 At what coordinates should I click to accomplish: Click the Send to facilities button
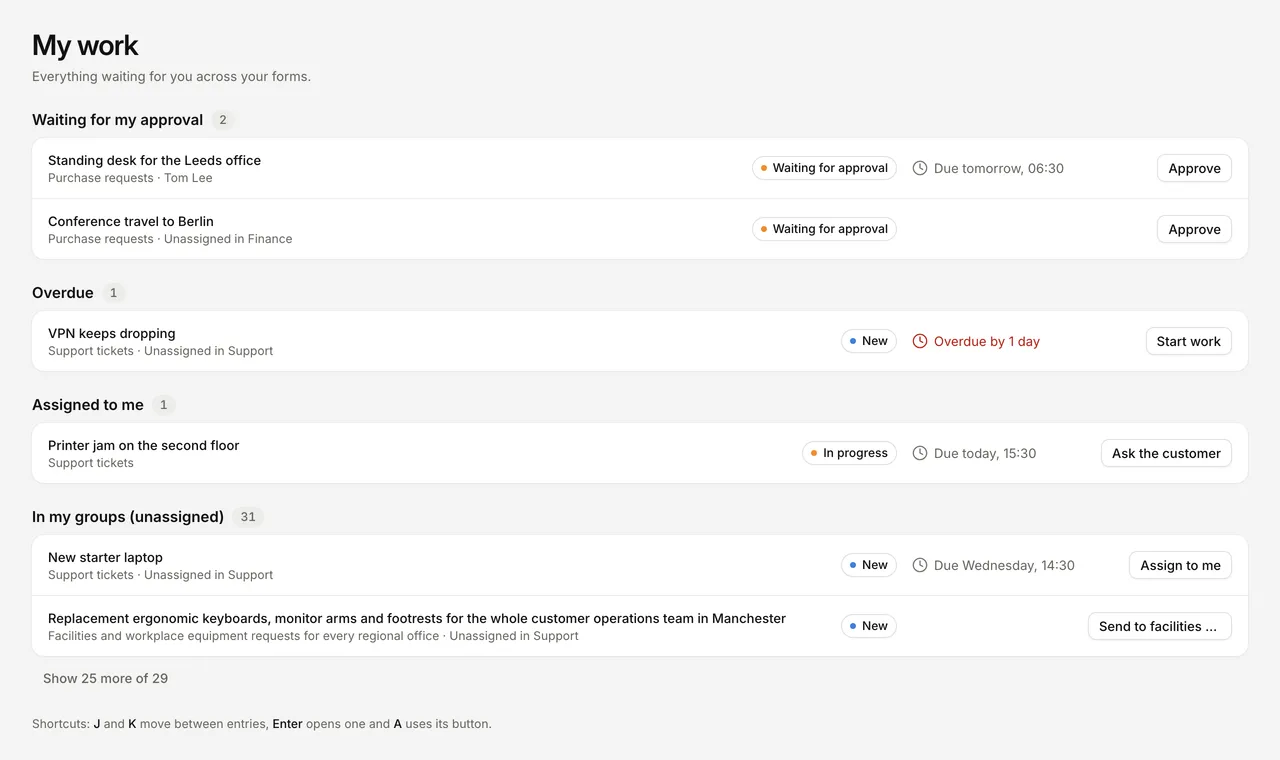click(x=1159, y=626)
